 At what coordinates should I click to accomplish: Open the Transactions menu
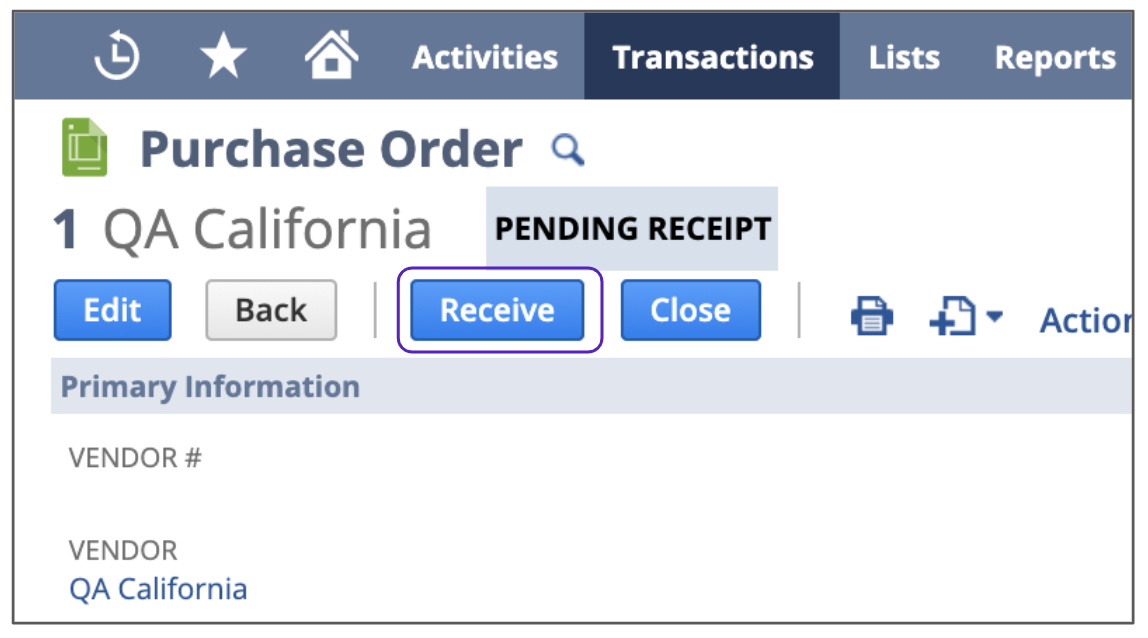[712, 58]
